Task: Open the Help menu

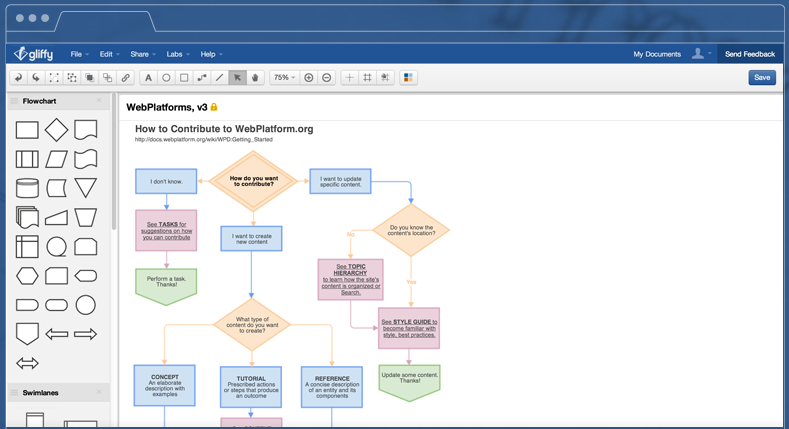Action: 211,54
